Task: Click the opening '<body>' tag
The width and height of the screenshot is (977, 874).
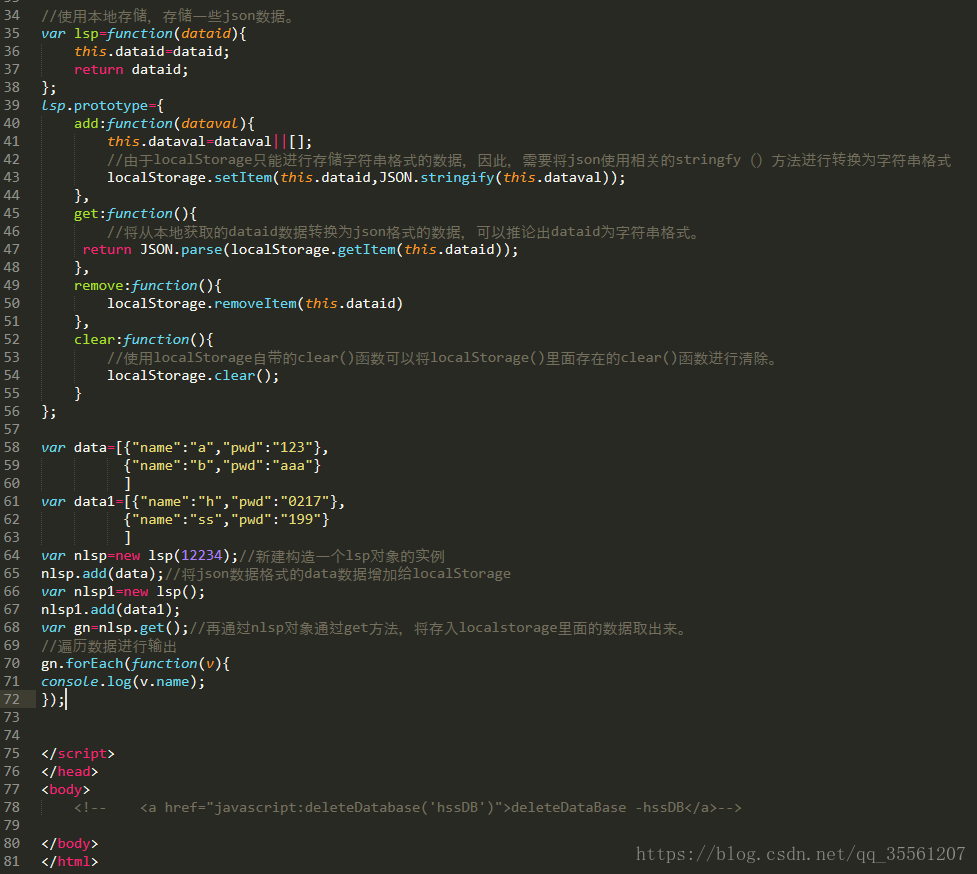Action: pyautogui.click(x=65, y=789)
